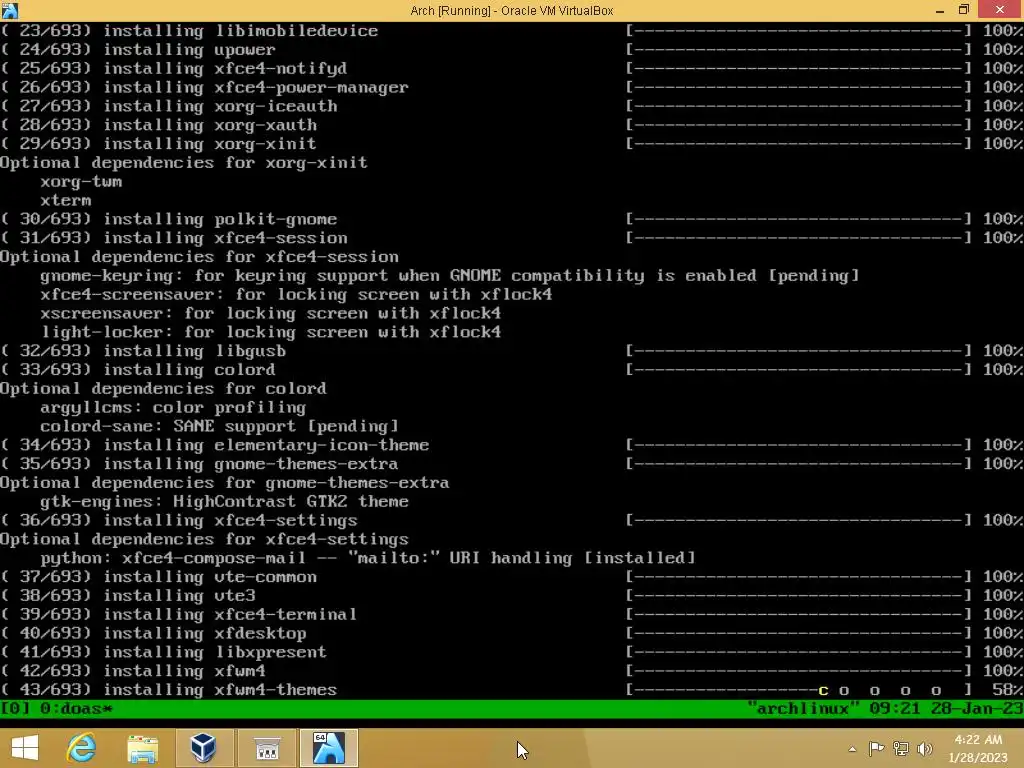The image size is (1024, 768).
Task: Click the '( 42/693) installing xfwm4' line
Action: [x=133, y=671]
